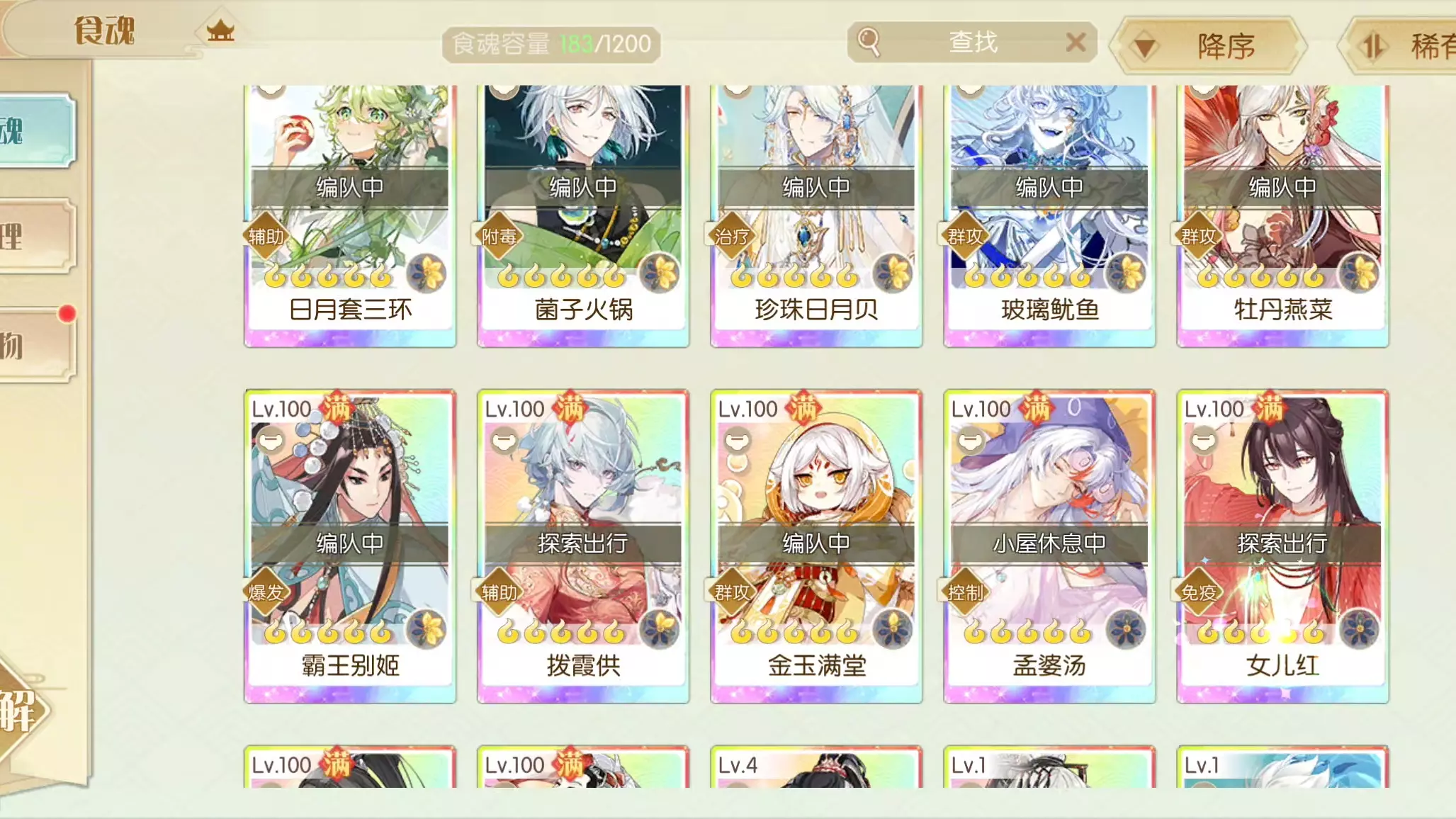Toggle lock circle on 女儿红 card
Viewport: 1456px width, 819px height.
1204,441
